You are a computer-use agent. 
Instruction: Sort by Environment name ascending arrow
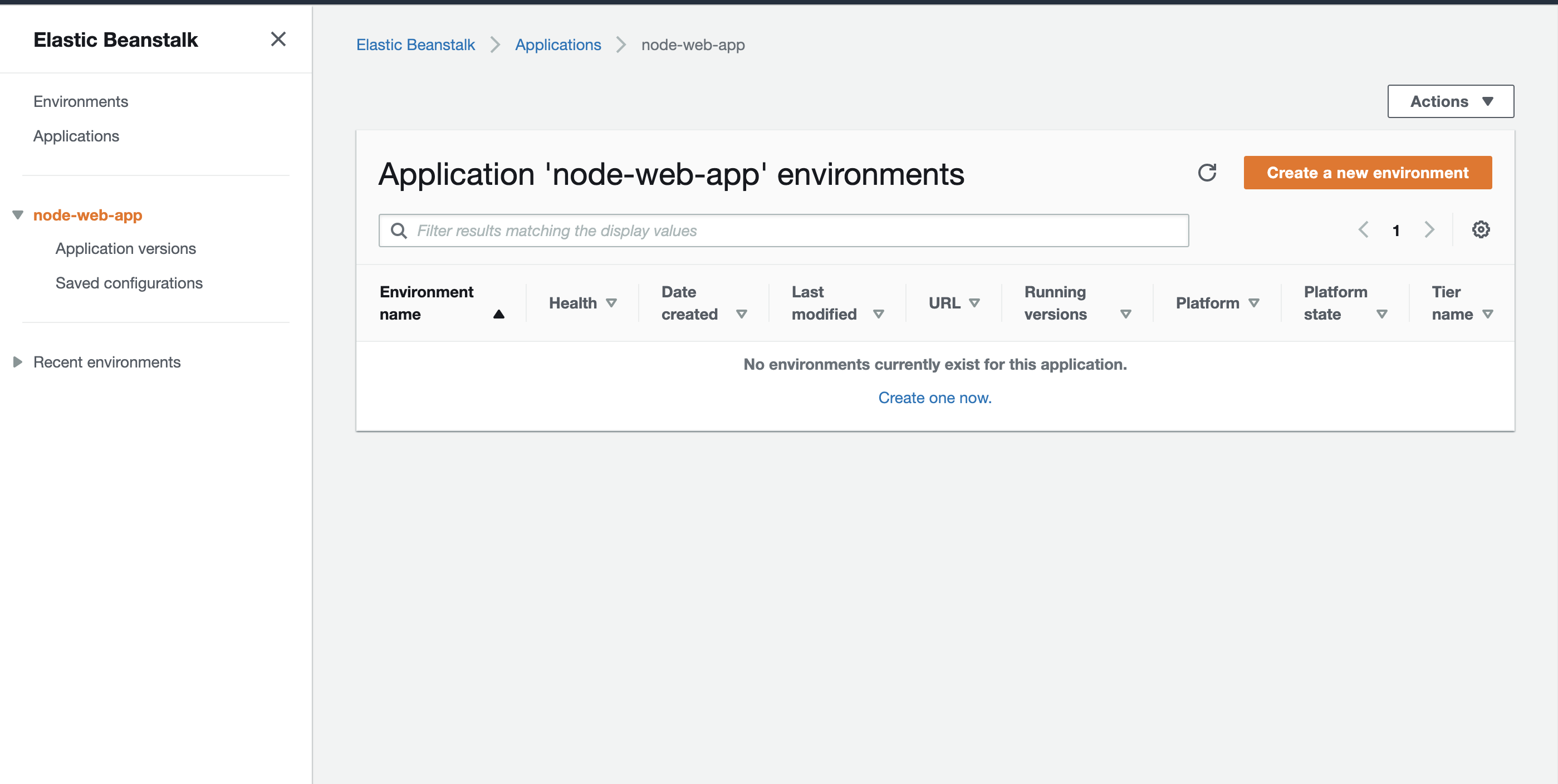pos(498,314)
